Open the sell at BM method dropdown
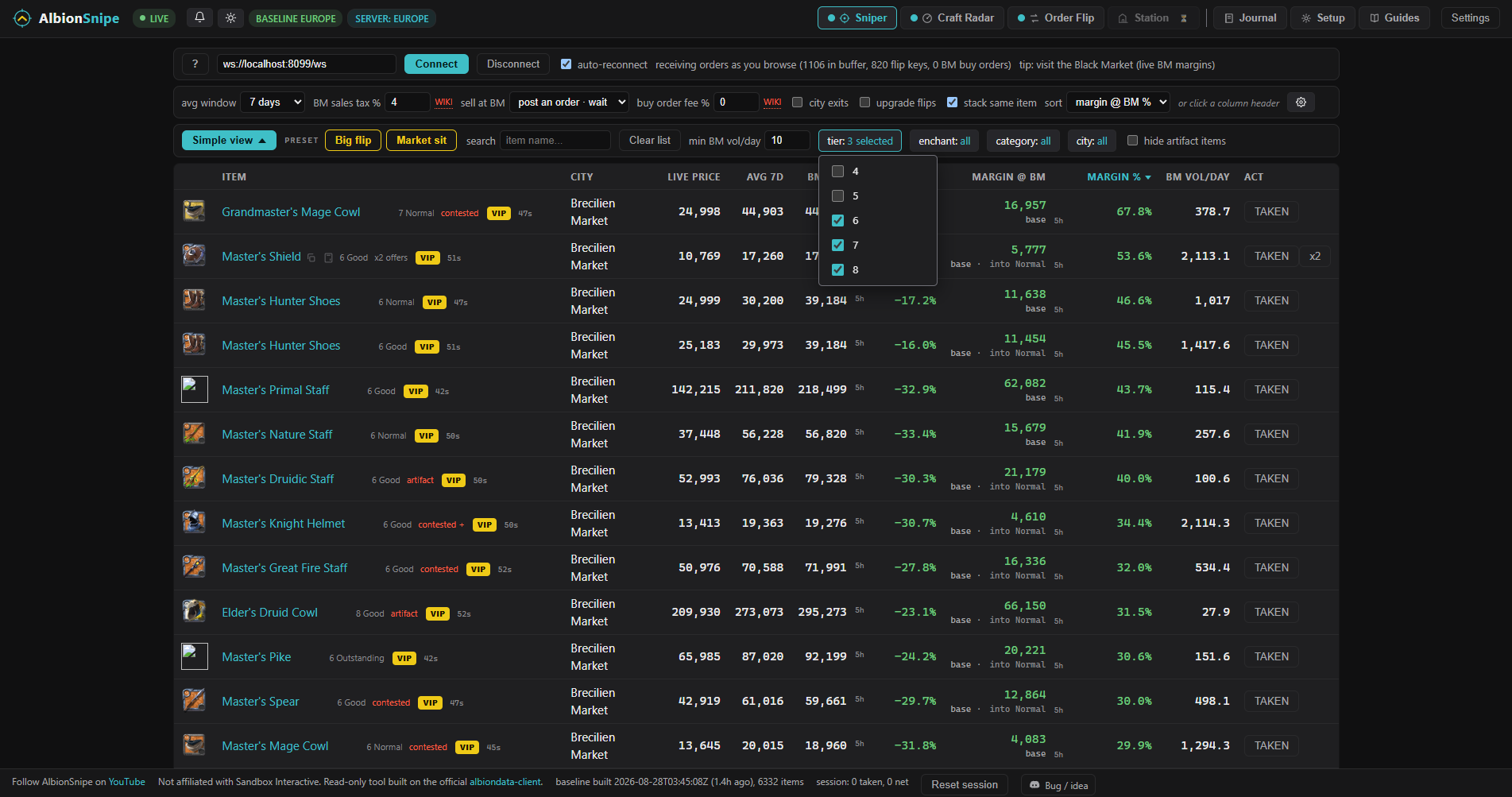1512x797 pixels. point(570,103)
